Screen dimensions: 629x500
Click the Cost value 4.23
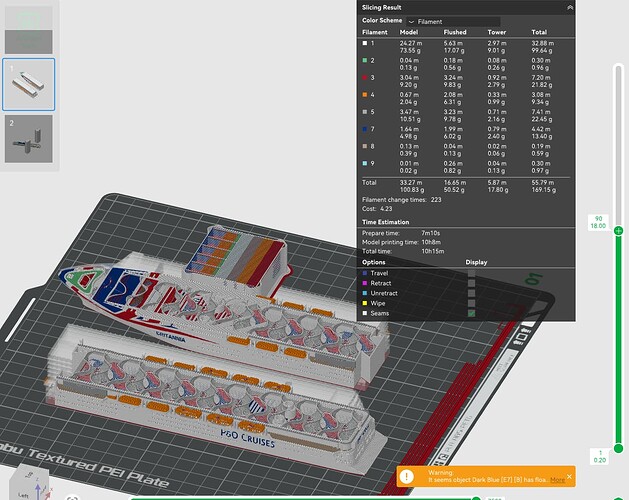386,209
